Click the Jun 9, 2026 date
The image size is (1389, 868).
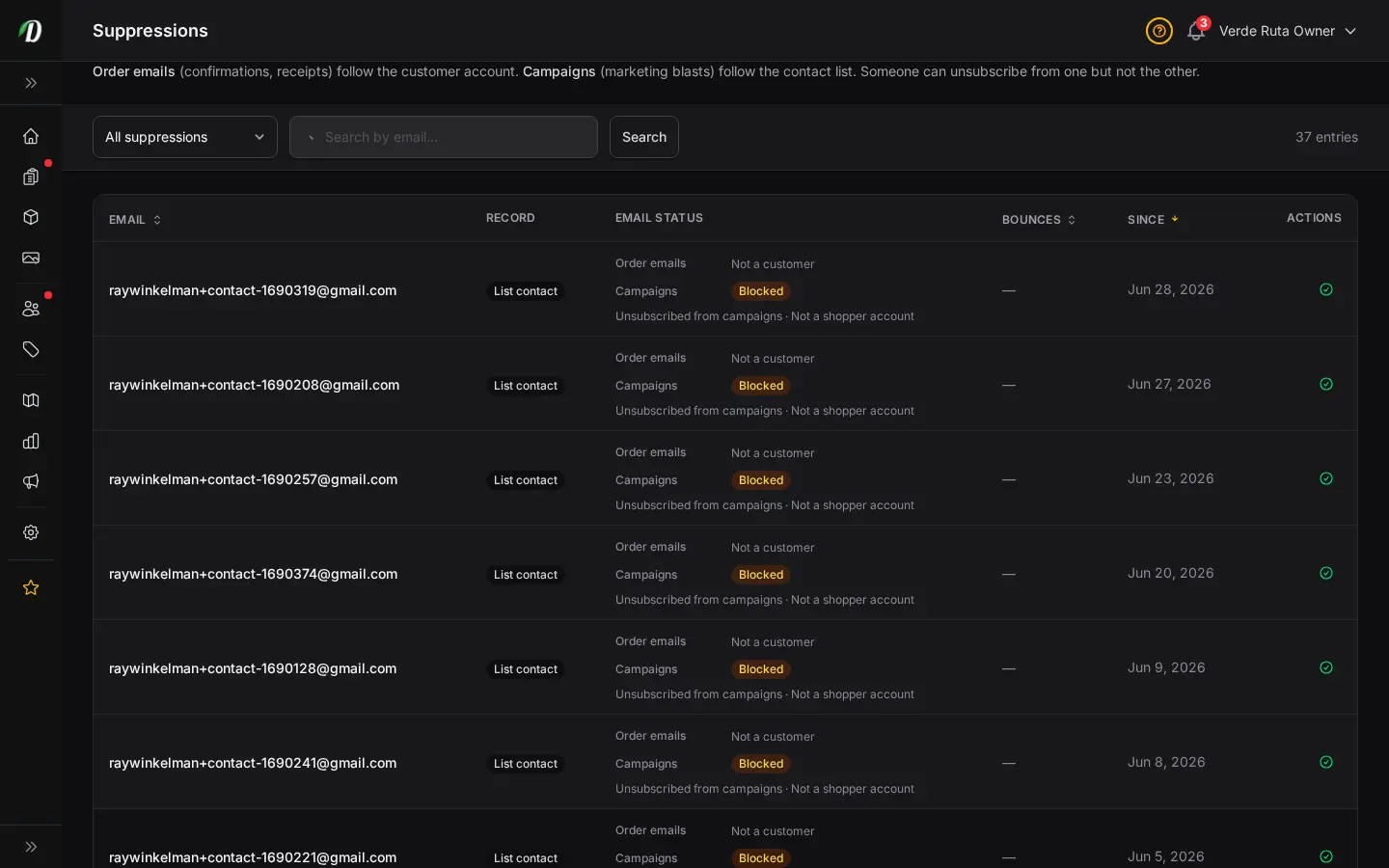1166,667
